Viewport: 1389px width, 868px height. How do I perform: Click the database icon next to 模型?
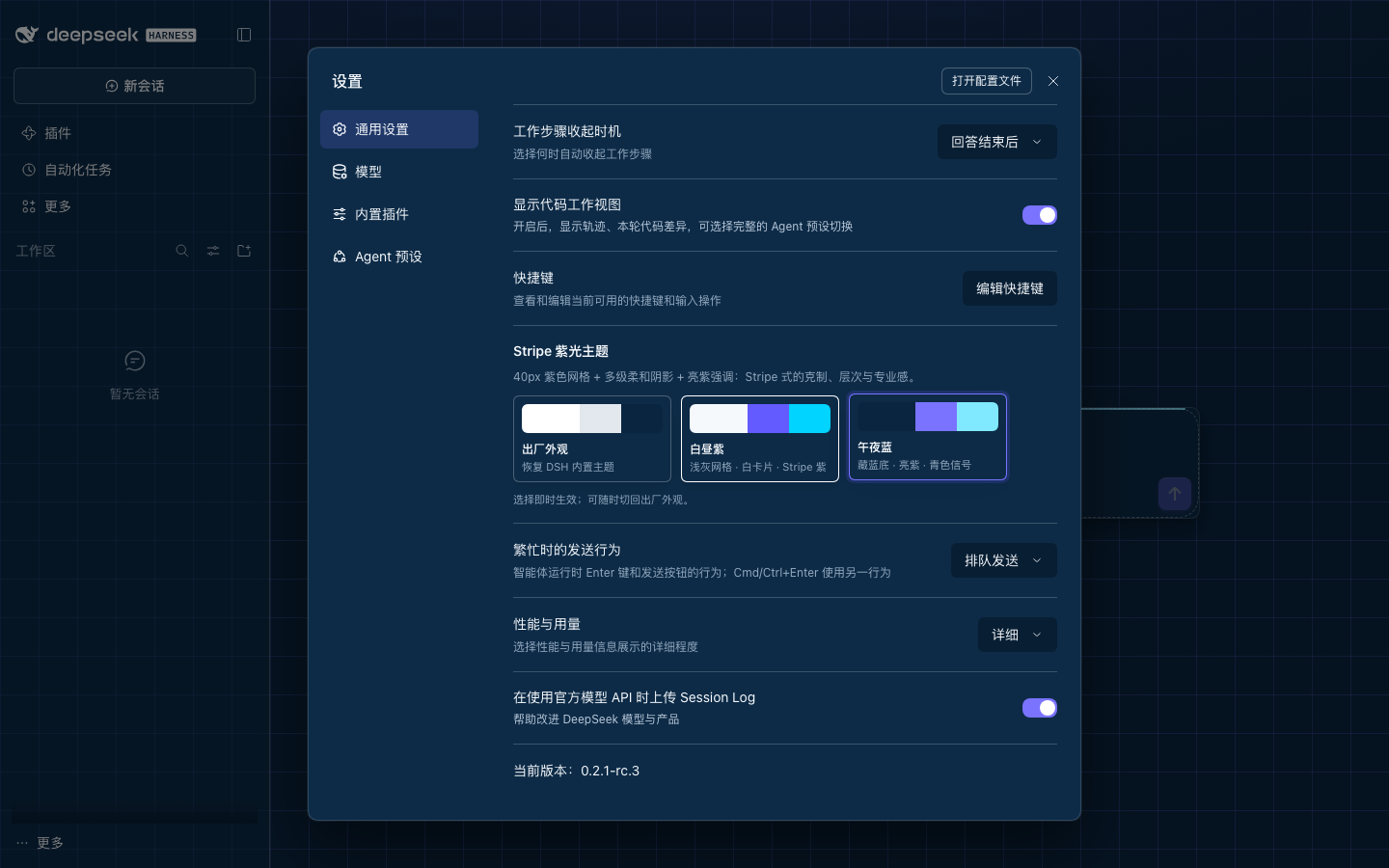coord(340,172)
